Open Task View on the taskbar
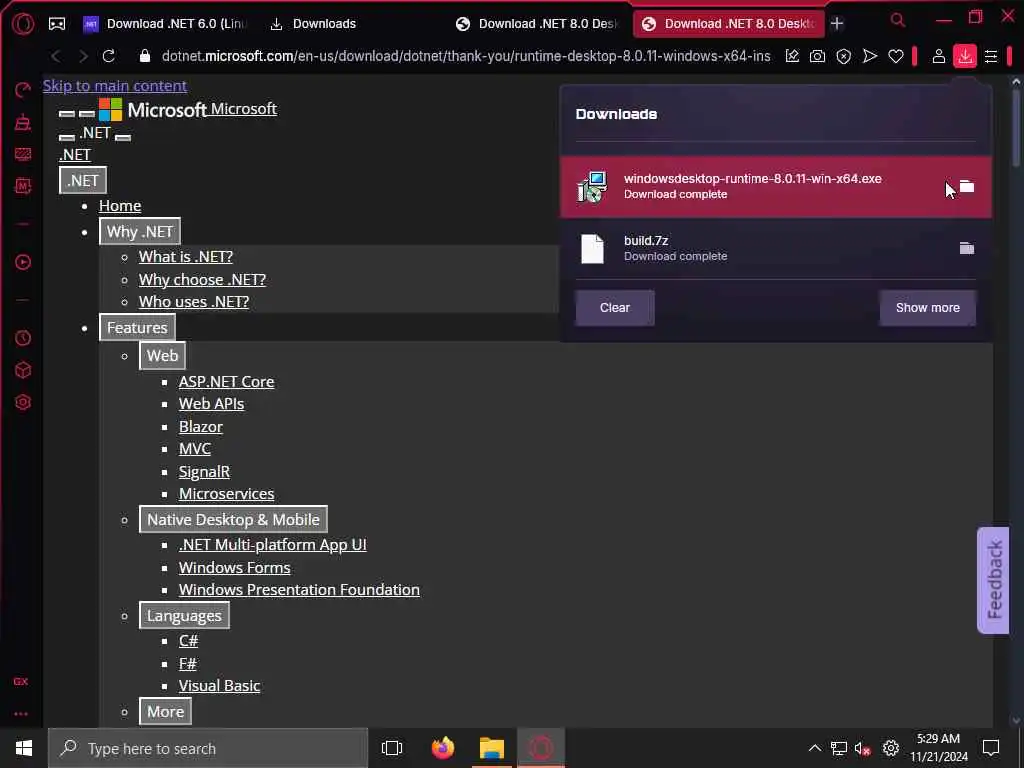 [392, 748]
